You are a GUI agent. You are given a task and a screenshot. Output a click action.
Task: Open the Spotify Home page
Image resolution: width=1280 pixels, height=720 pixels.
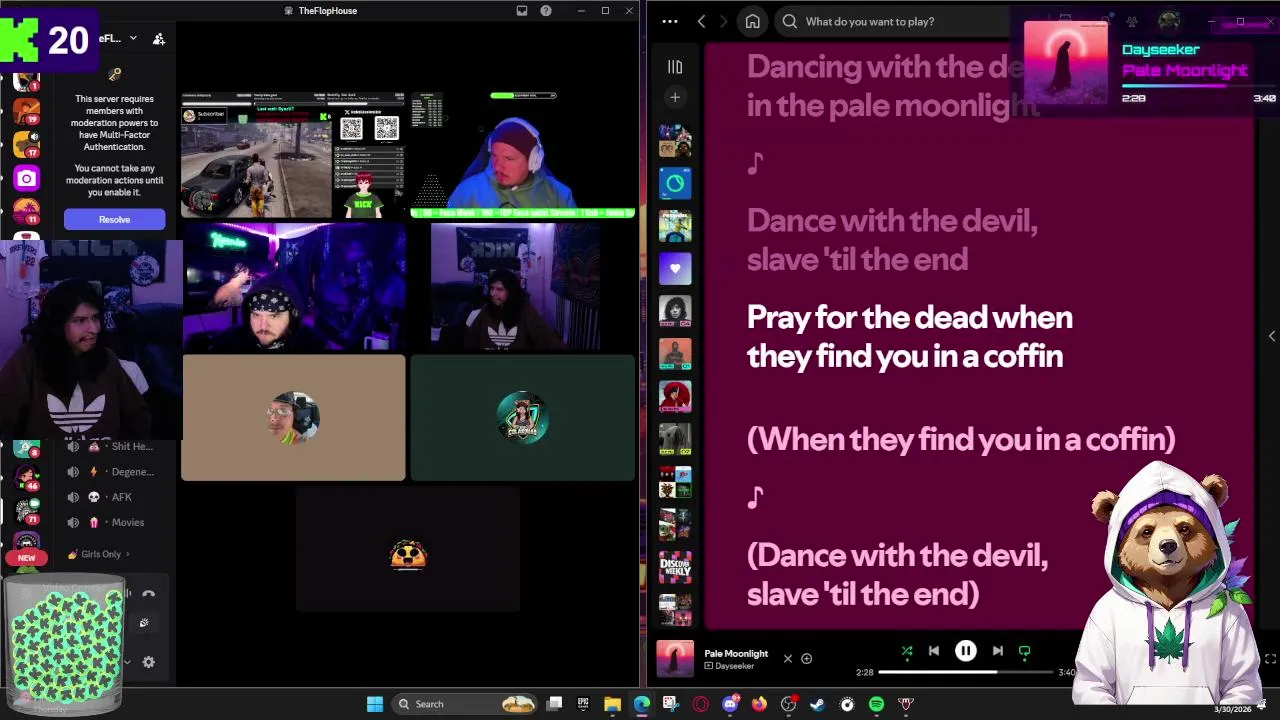[752, 21]
